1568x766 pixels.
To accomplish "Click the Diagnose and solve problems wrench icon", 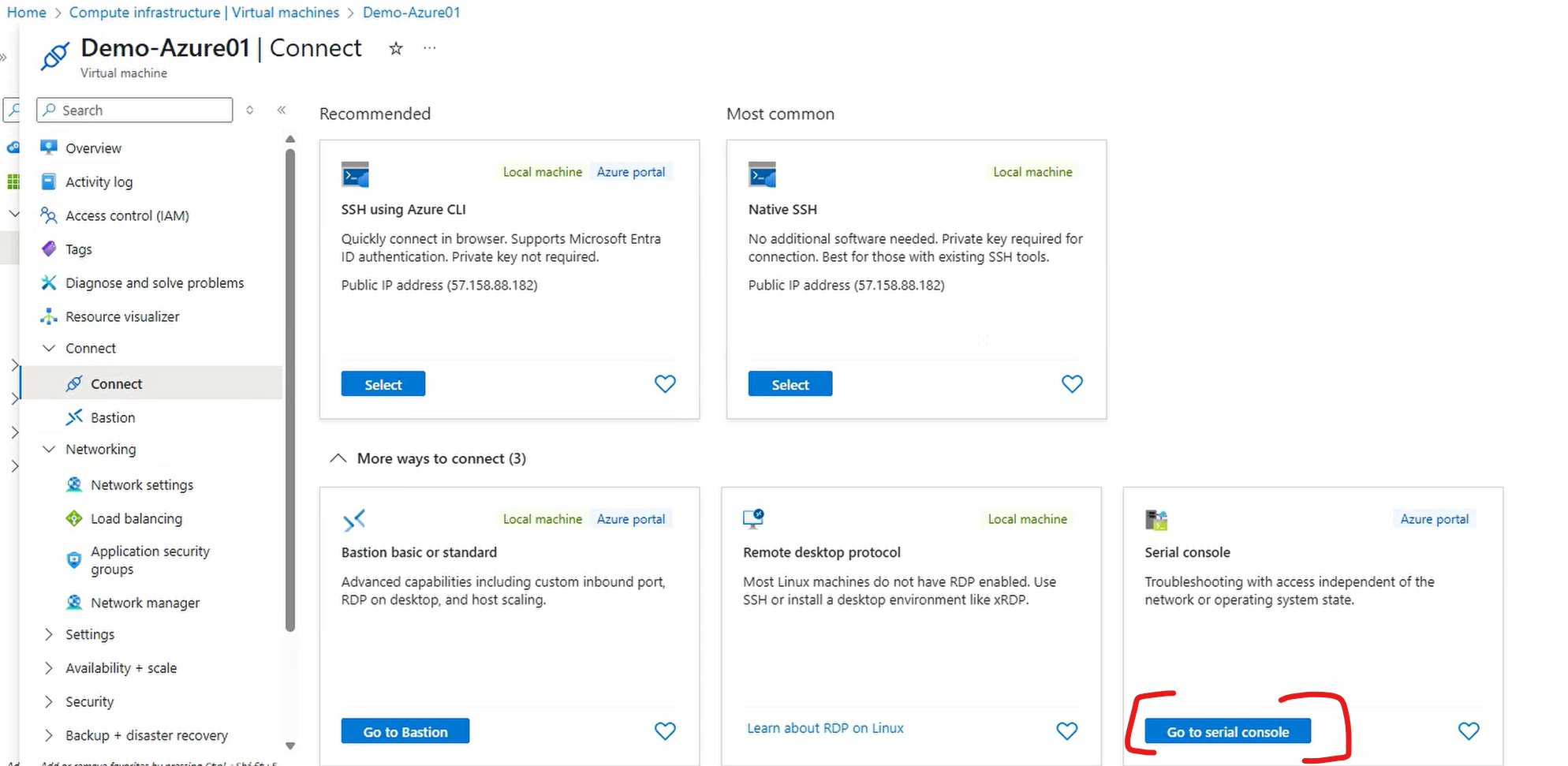I will tap(49, 282).
